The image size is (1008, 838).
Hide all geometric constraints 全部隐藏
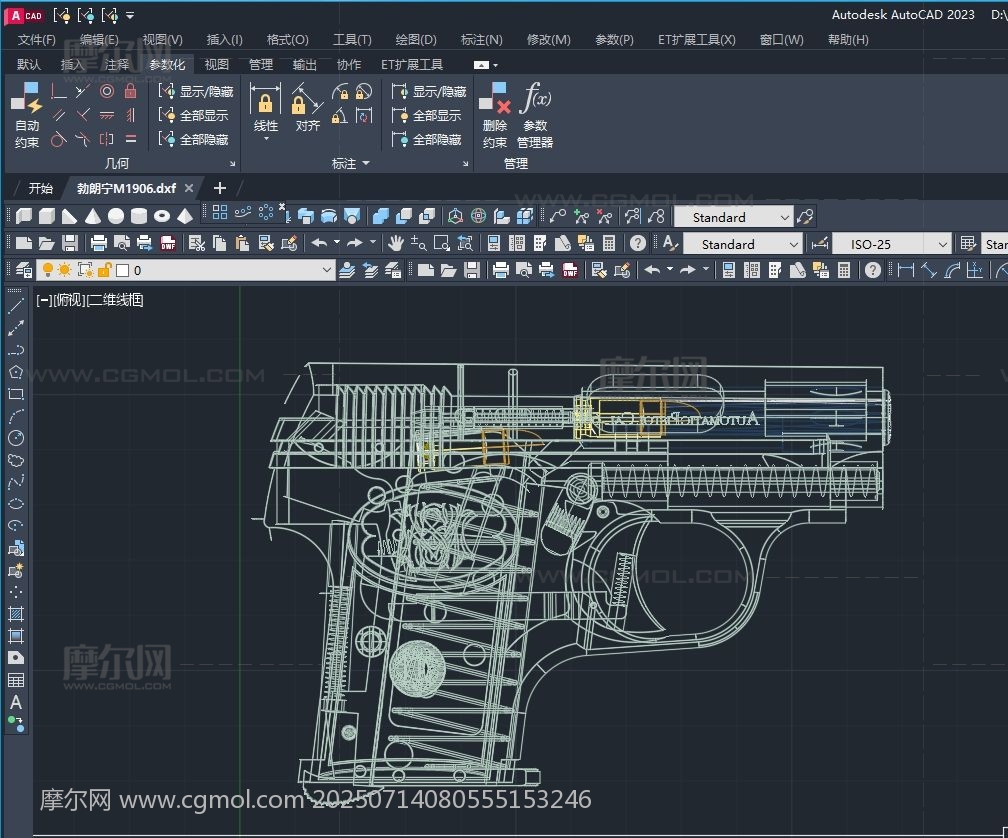pos(193,139)
